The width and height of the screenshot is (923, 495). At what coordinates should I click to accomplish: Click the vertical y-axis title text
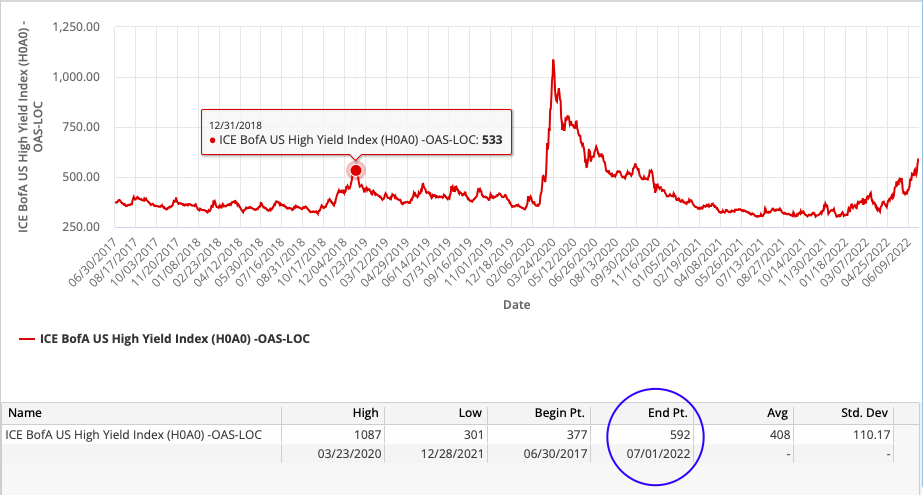click(30, 127)
